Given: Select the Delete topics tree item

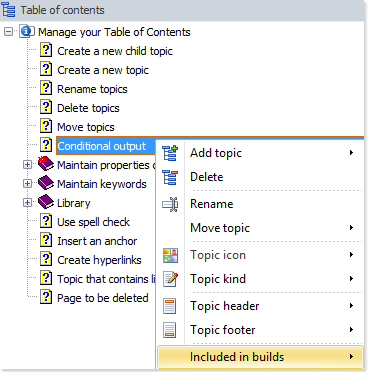Looking at the screenshot, I should click(x=88, y=108).
